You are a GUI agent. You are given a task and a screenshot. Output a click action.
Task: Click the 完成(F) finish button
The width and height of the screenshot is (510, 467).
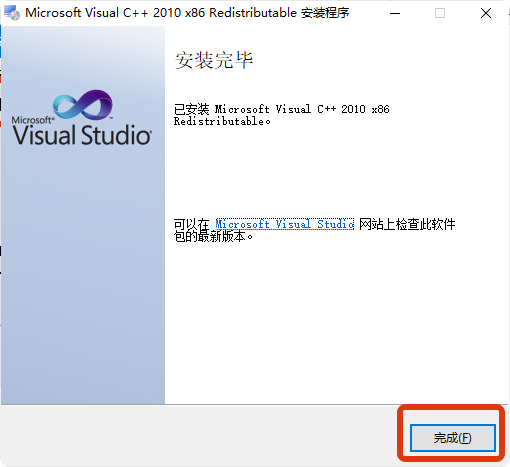coord(453,438)
